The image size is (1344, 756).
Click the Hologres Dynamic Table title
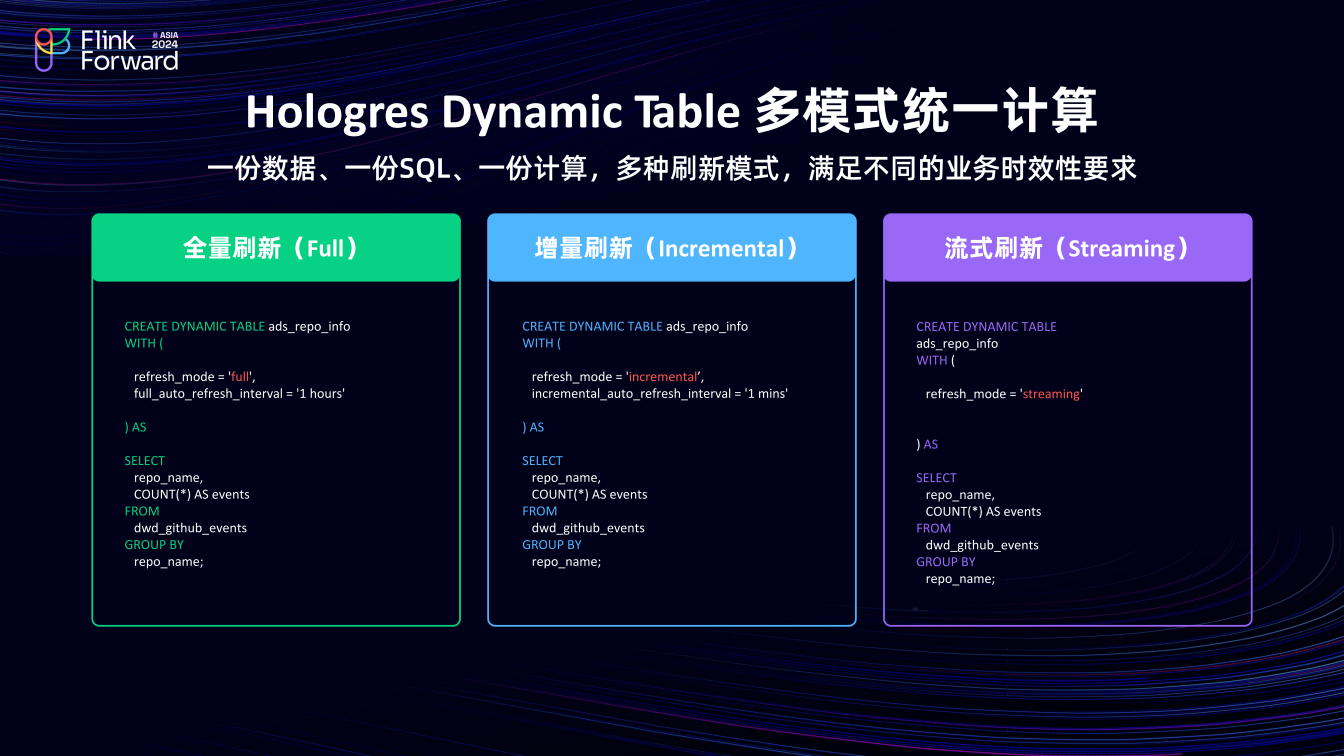pos(672,112)
